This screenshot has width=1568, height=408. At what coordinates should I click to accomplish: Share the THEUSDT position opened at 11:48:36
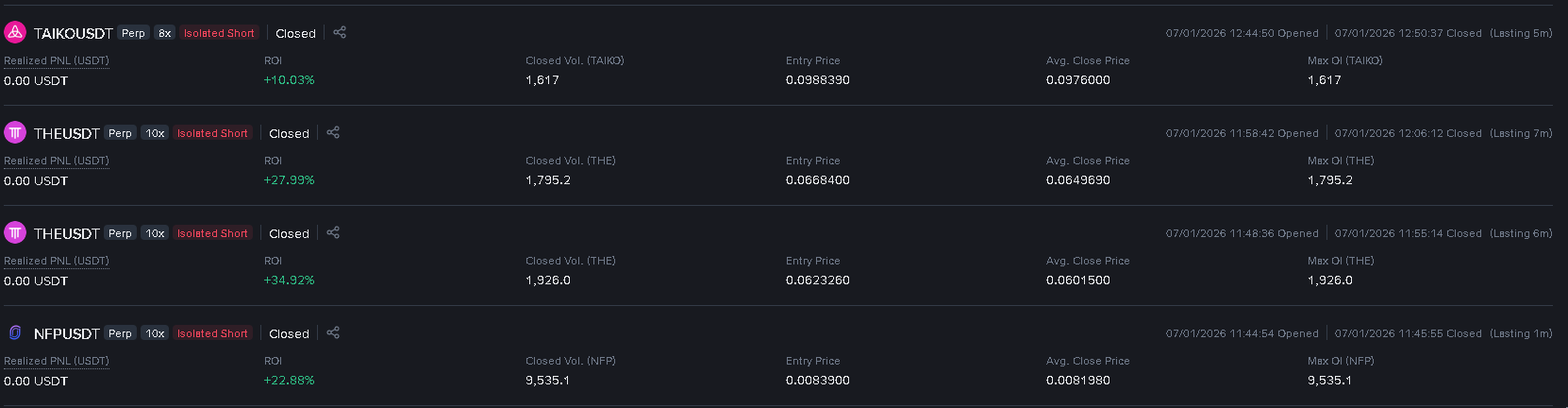[x=333, y=232]
